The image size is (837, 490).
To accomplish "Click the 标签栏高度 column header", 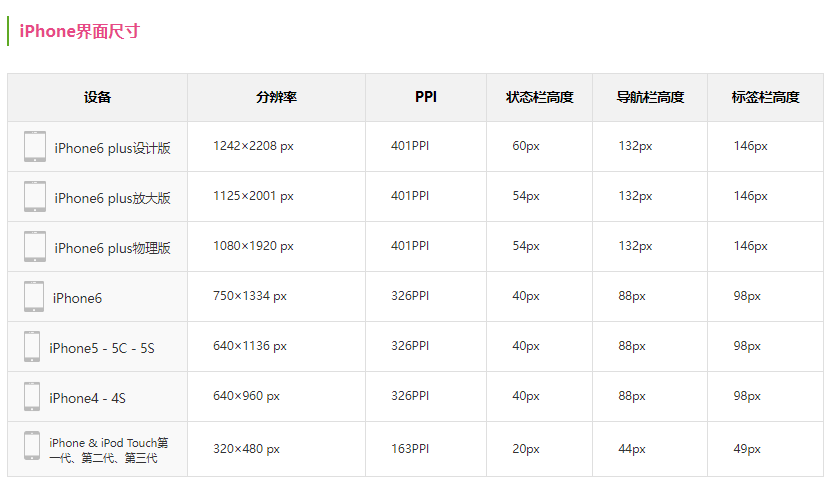I will [765, 97].
